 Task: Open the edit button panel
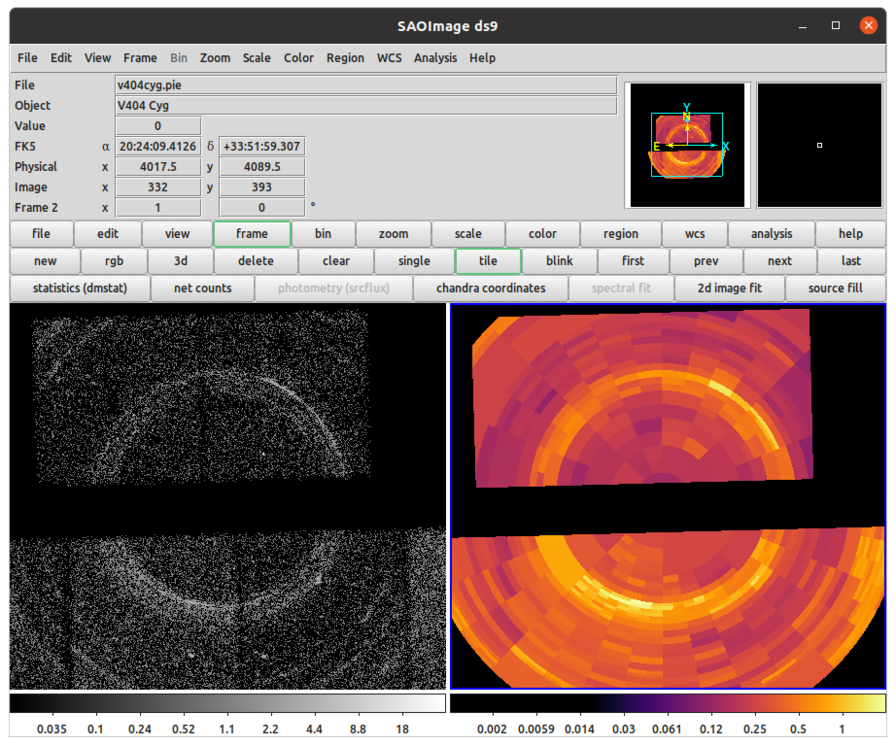(x=107, y=233)
